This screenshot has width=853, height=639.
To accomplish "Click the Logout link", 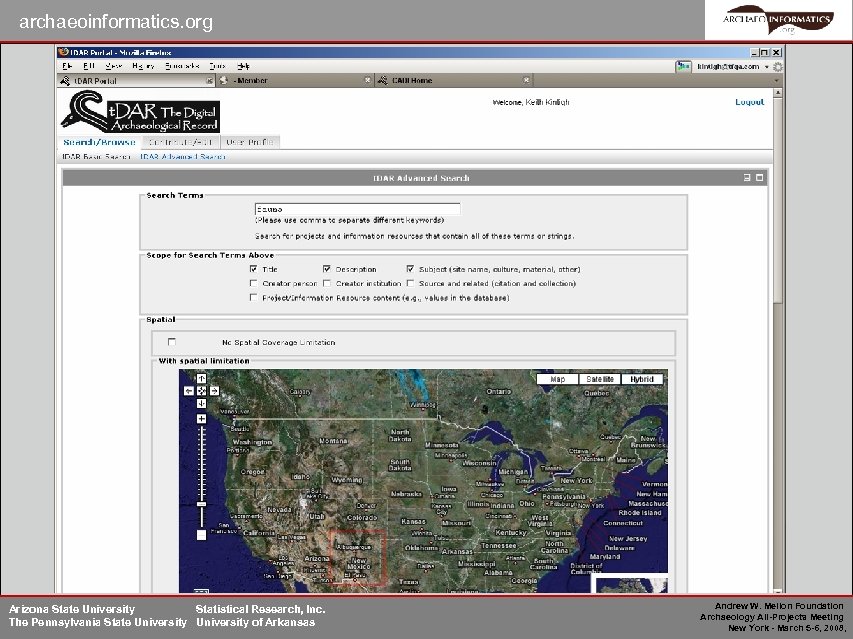I will coord(748,102).
